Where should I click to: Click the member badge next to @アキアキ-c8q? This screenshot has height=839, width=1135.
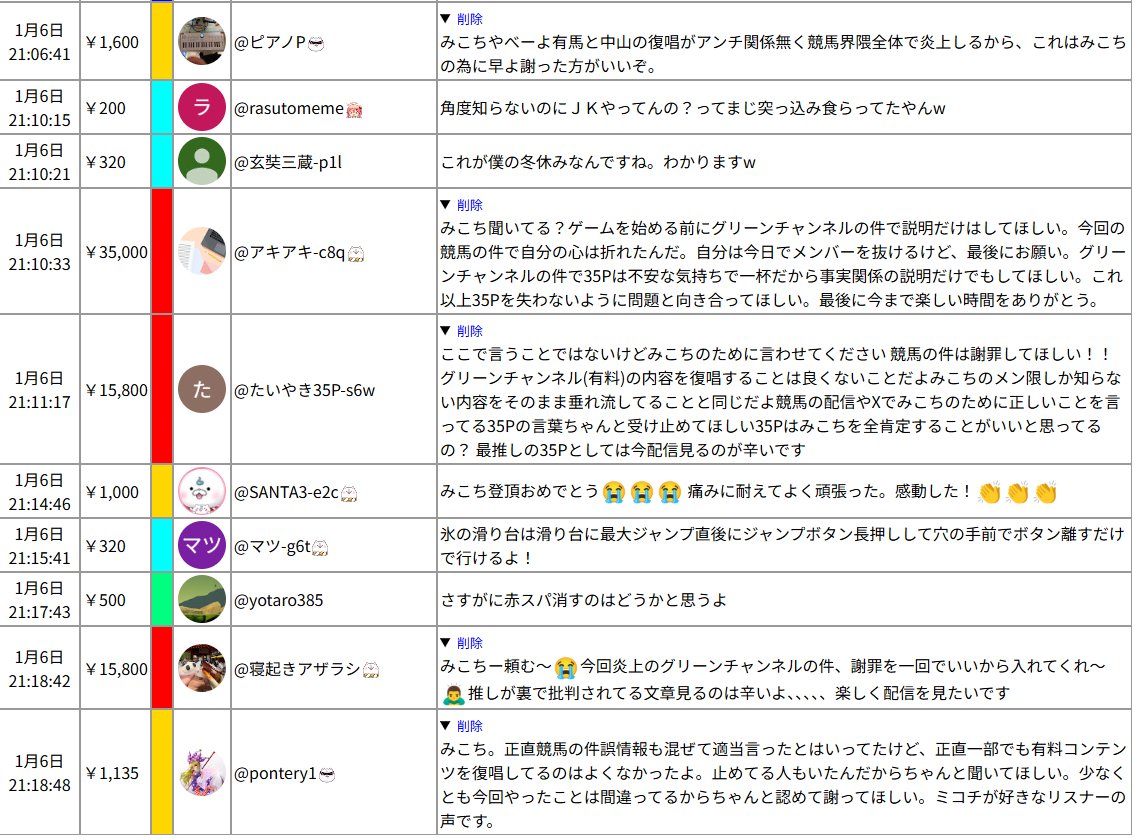pyautogui.click(x=354, y=253)
